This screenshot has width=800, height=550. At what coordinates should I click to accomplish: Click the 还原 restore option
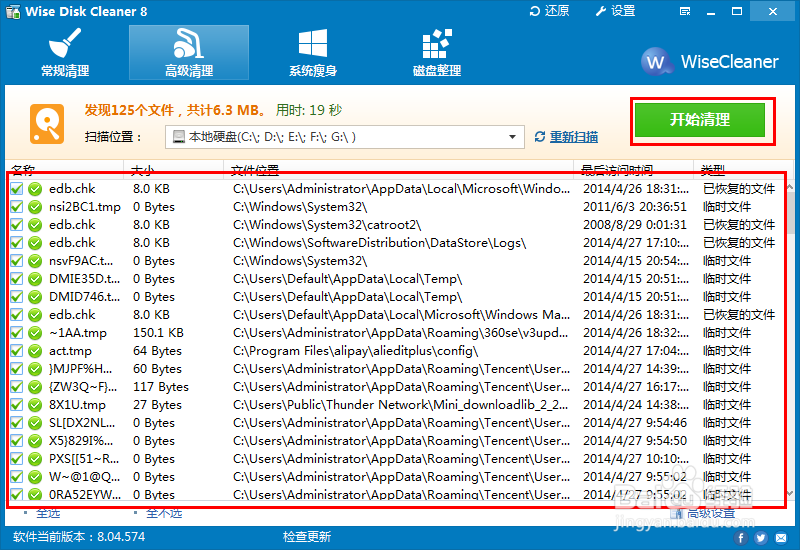tap(549, 11)
